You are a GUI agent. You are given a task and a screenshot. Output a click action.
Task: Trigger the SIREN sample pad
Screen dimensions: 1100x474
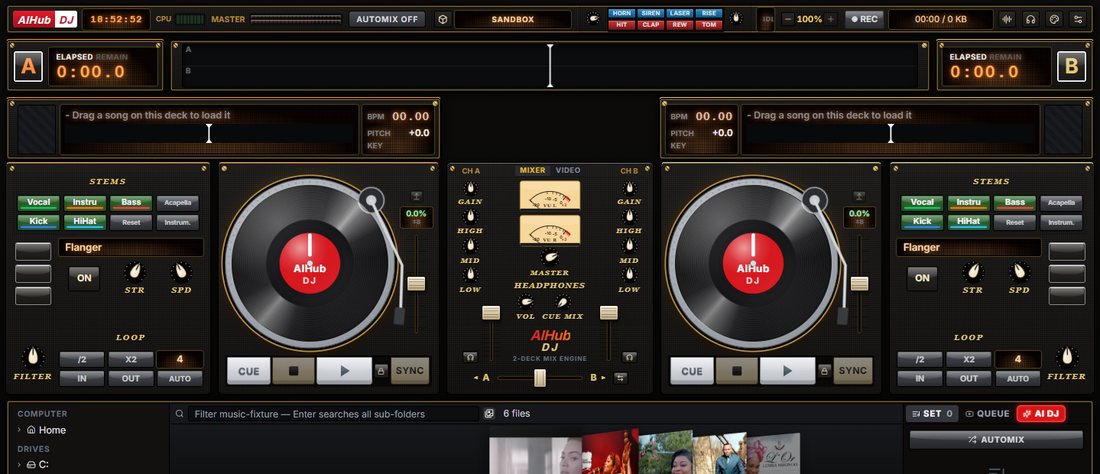pyautogui.click(x=651, y=13)
